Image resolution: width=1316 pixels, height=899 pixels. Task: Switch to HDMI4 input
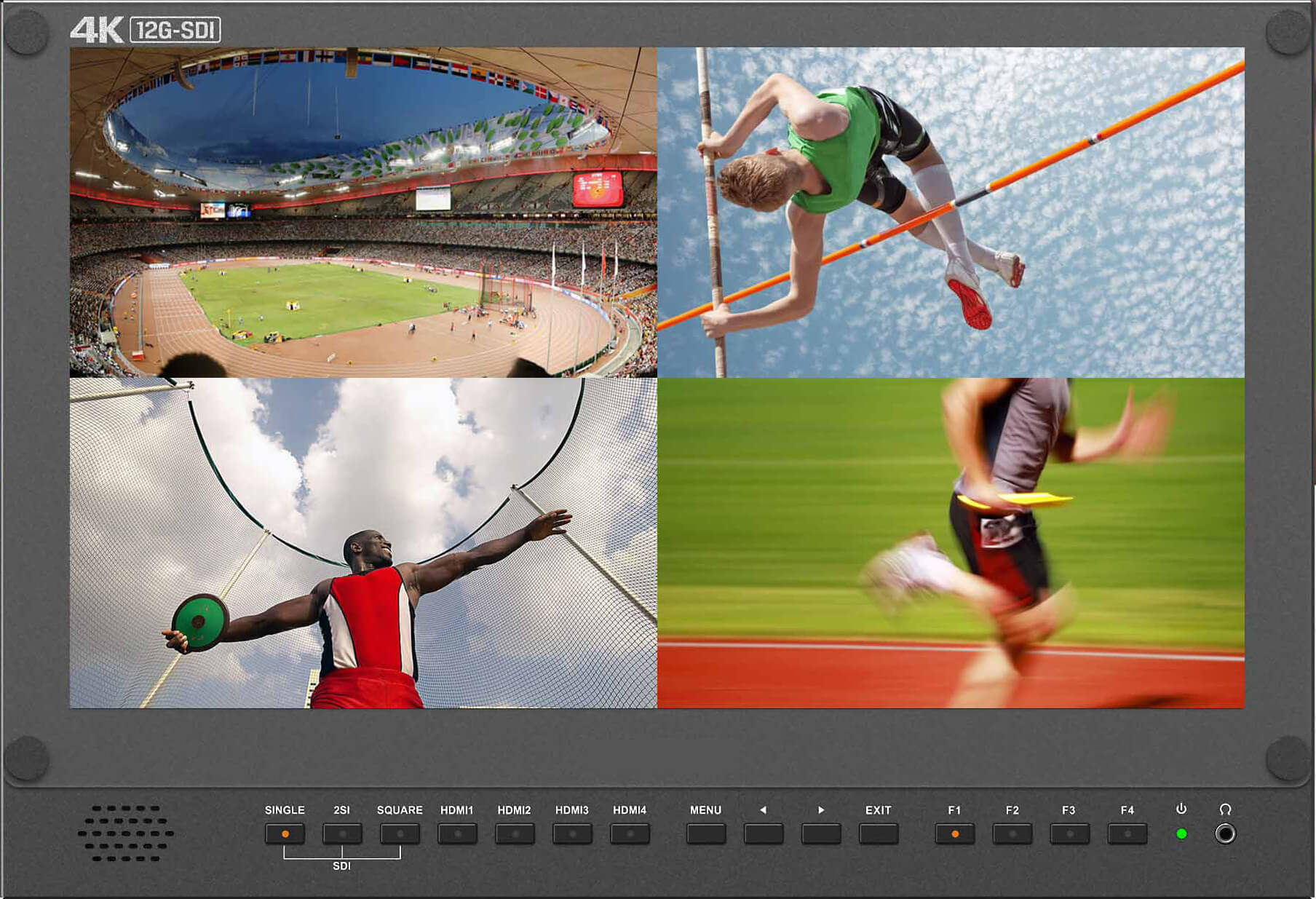pyautogui.click(x=630, y=833)
